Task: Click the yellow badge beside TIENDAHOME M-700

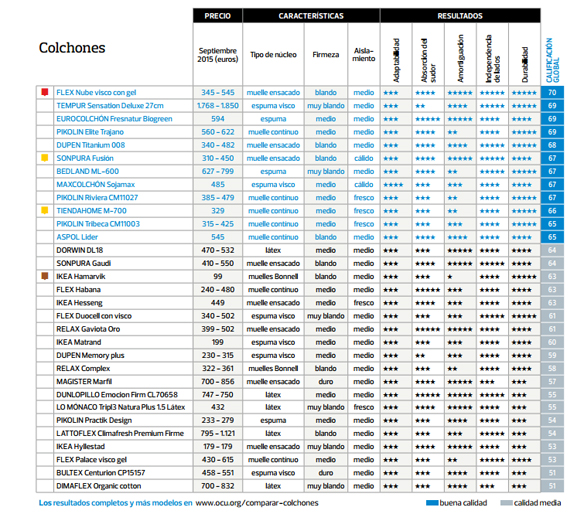Action: pos(45,210)
